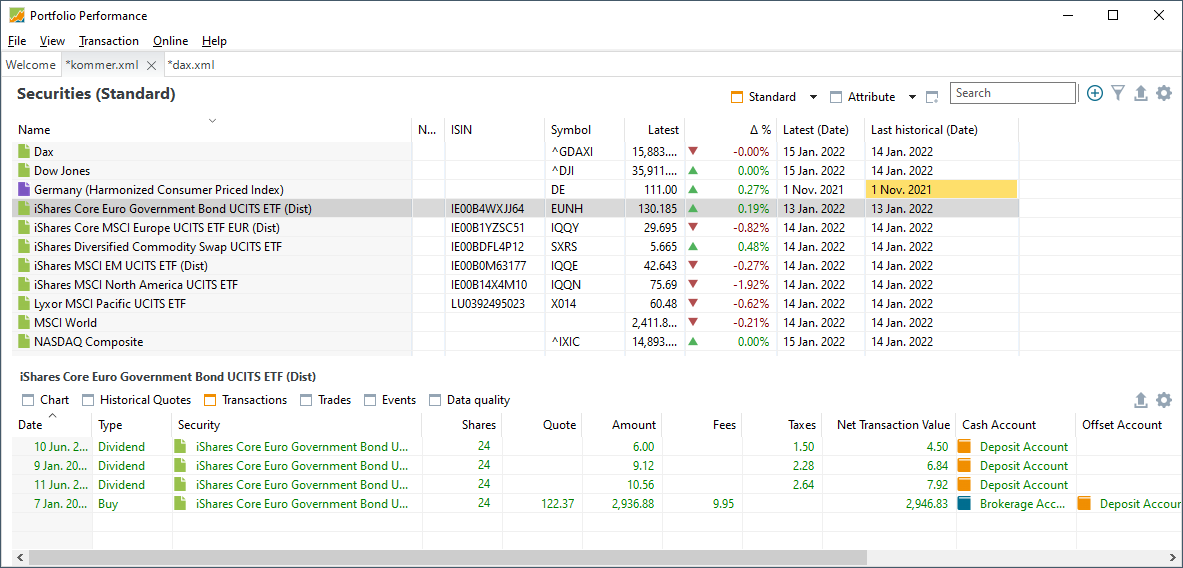Enable the Events pane checkbox
This screenshot has height=568, width=1183.
[370, 401]
